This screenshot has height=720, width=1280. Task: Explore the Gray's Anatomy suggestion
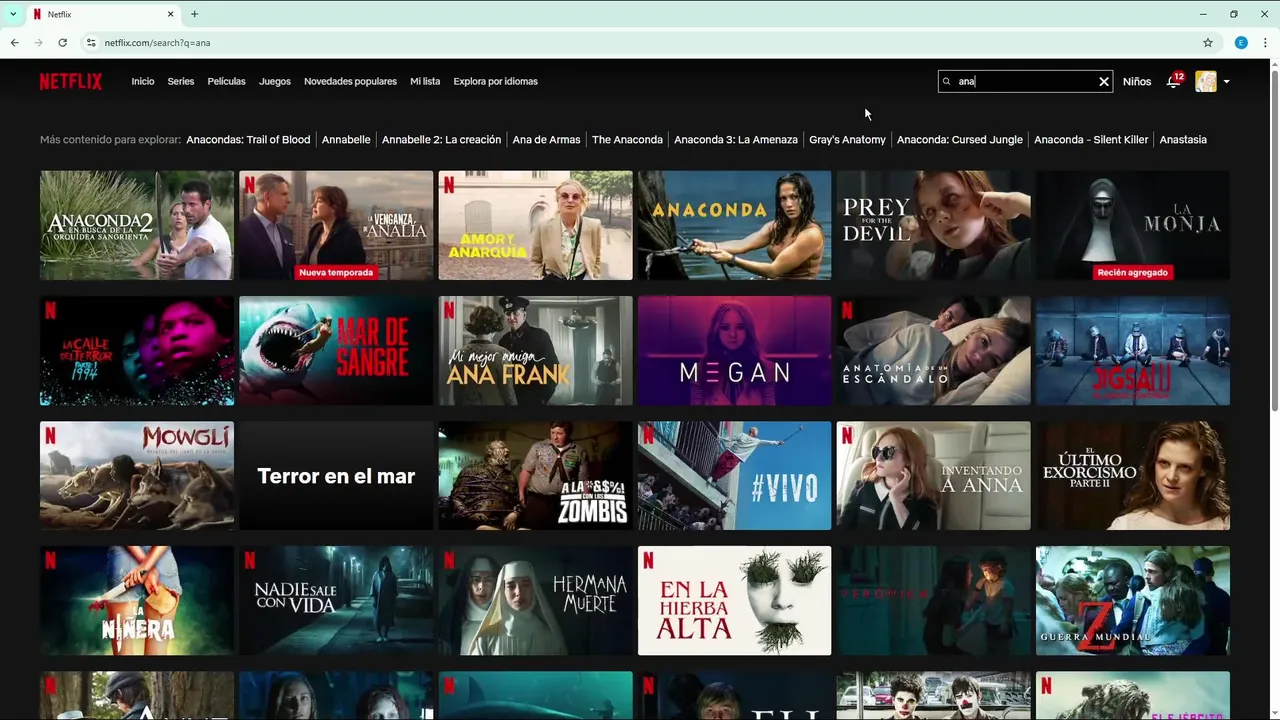click(x=847, y=140)
